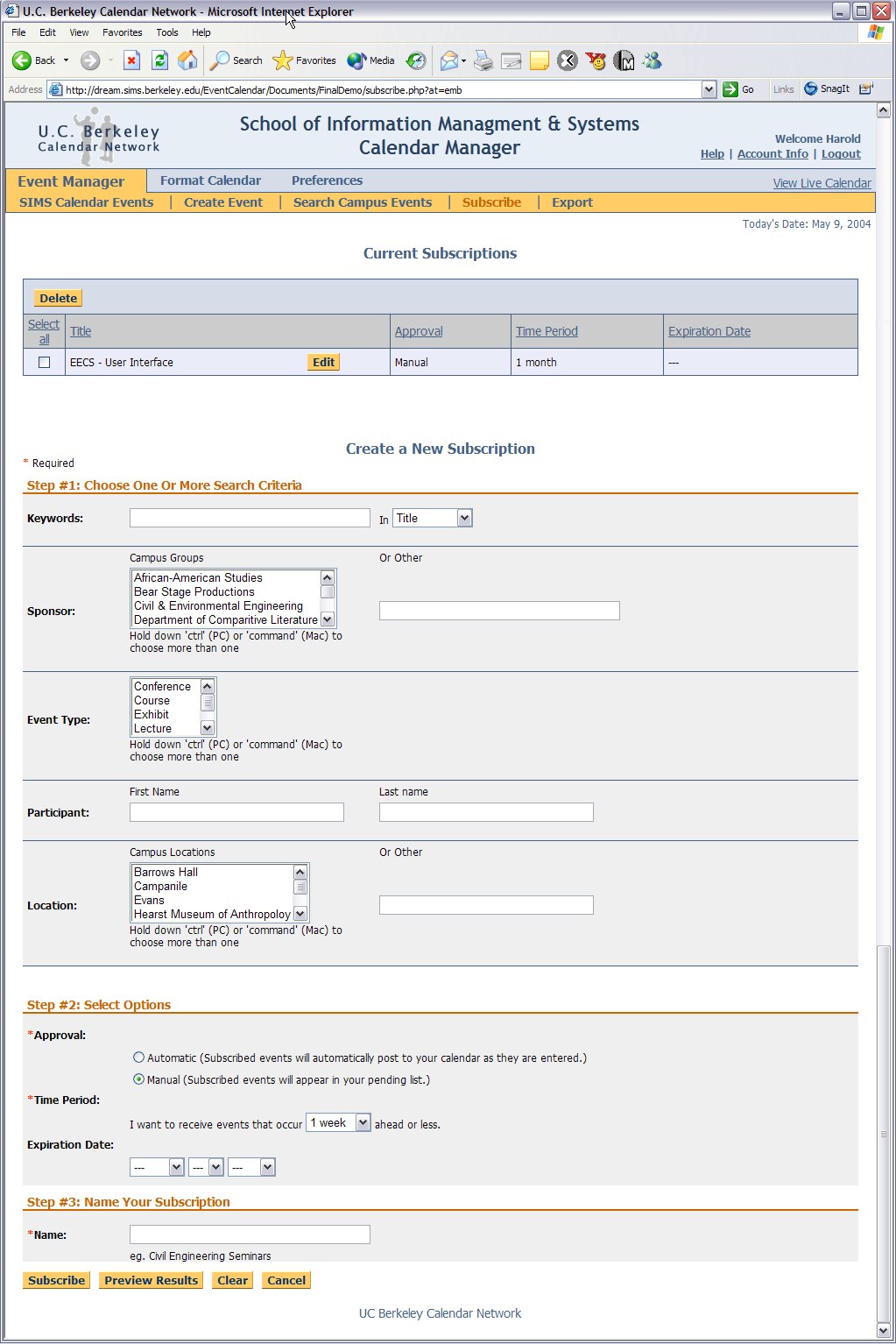Print the page with the printer icon

tap(483, 60)
